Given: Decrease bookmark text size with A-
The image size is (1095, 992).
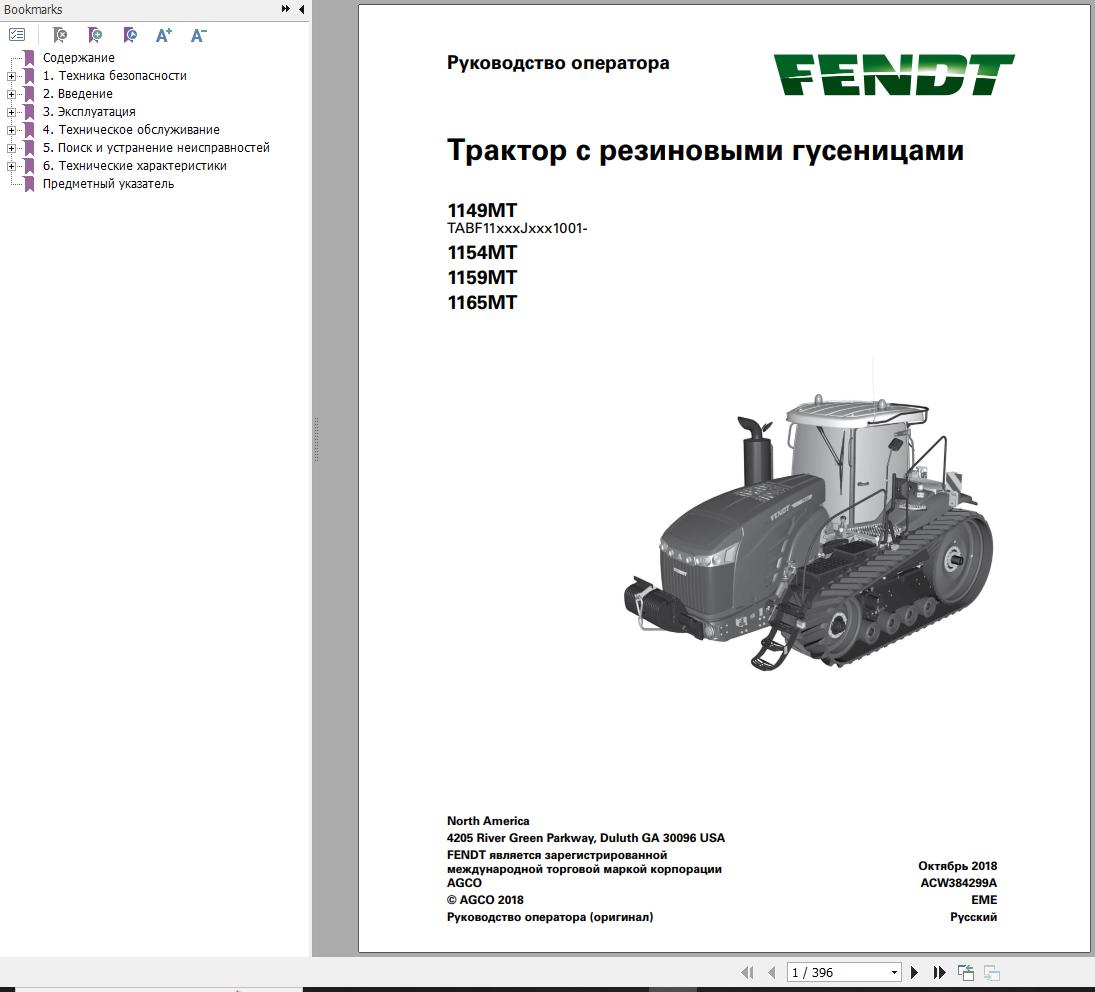Looking at the screenshot, I should coord(198,35).
